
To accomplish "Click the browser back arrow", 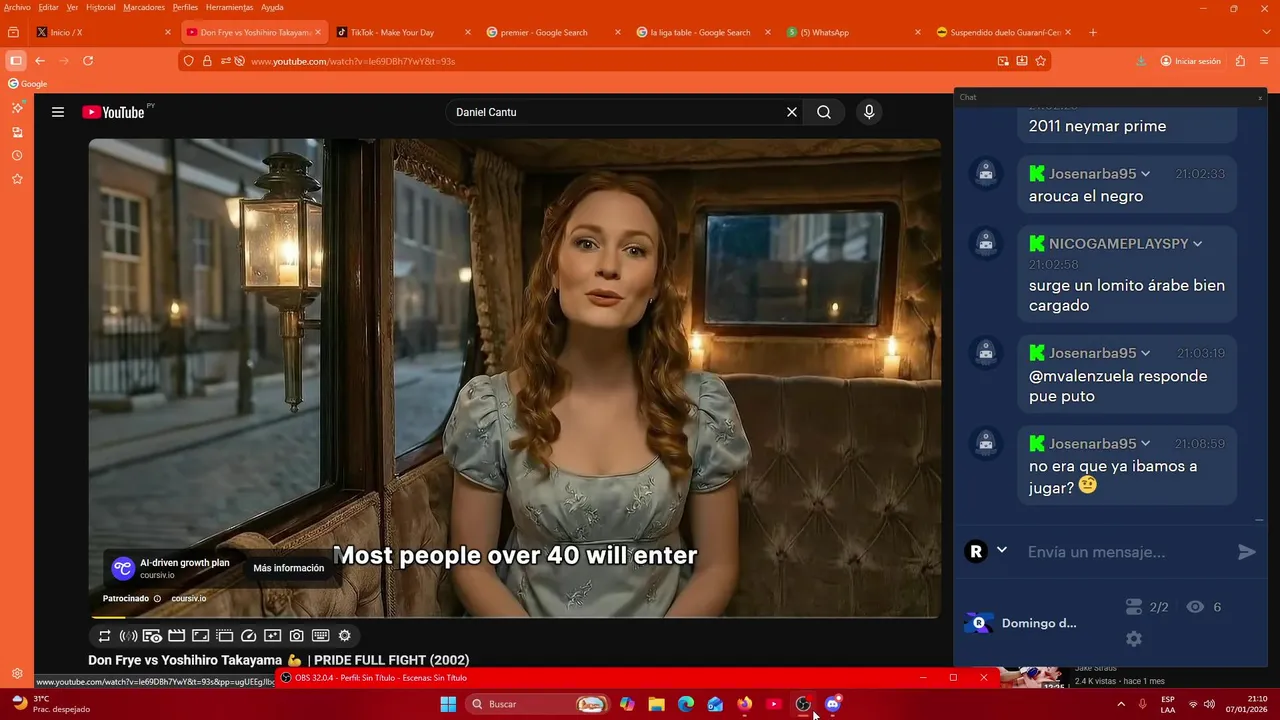I will pyautogui.click(x=40, y=61).
